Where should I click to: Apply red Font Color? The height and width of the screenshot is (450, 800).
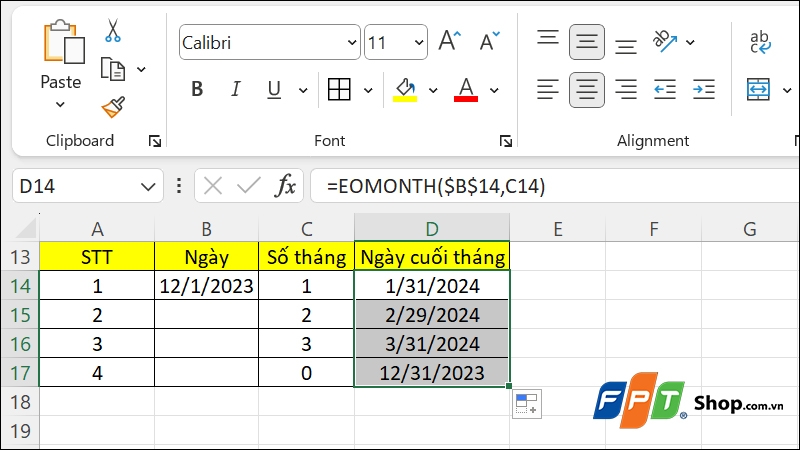(x=466, y=90)
